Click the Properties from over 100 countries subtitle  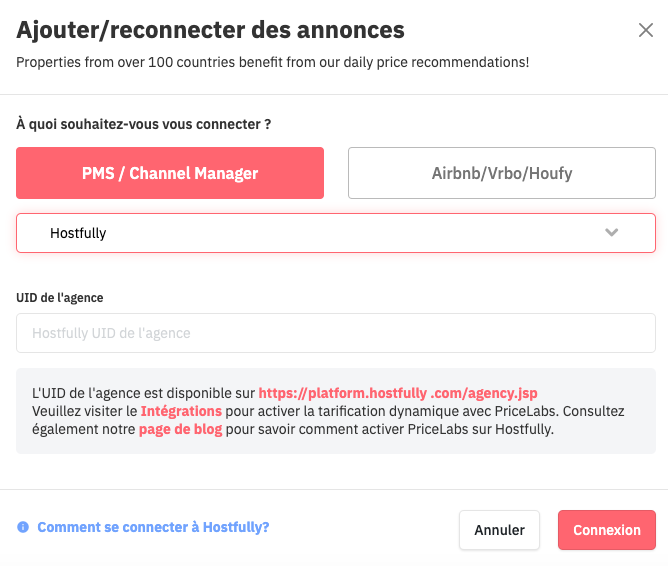pyautogui.click(x=273, y=62)
